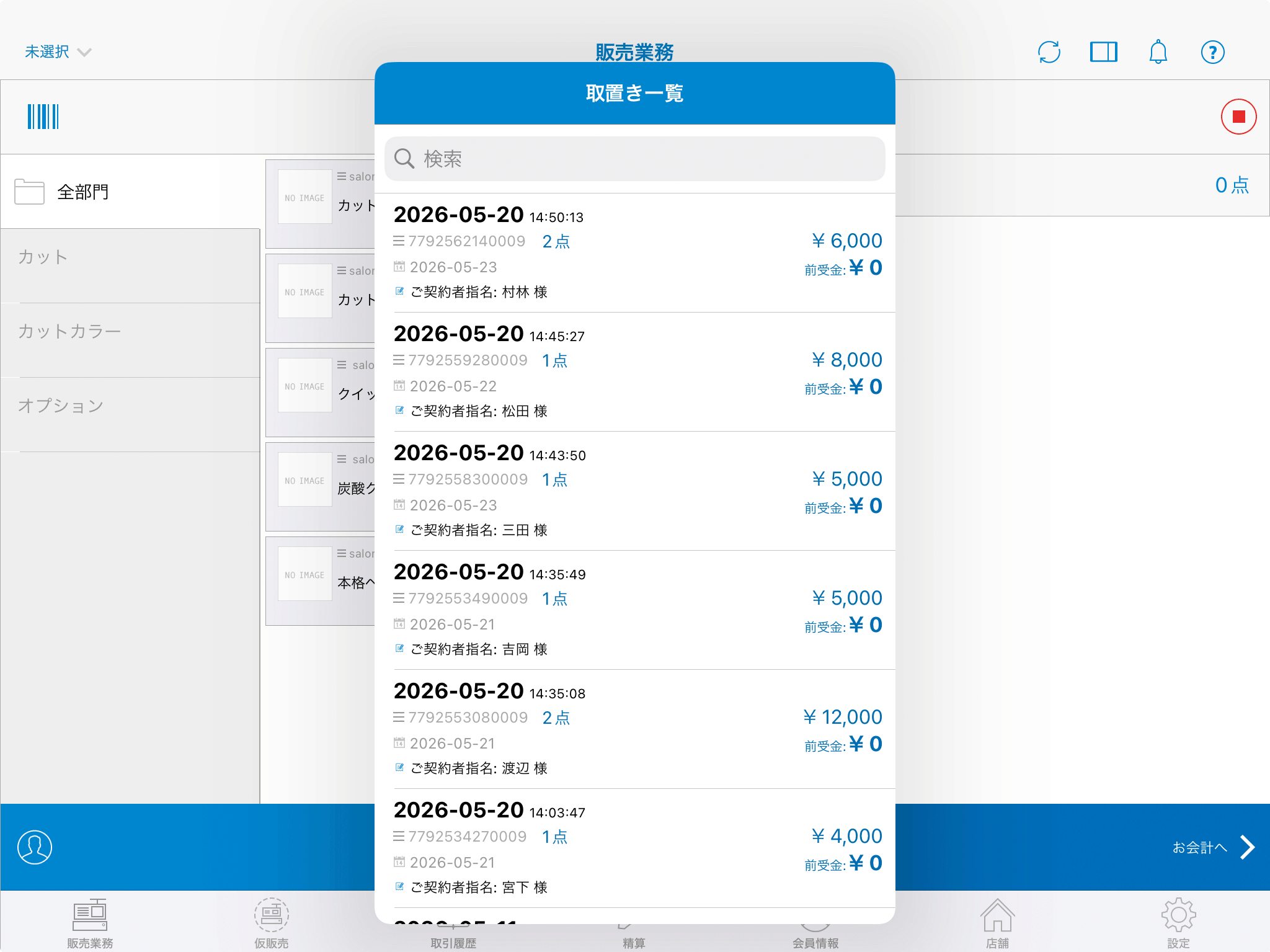Open notifications bell
Screen dimensions: 1270x952
1158,52
